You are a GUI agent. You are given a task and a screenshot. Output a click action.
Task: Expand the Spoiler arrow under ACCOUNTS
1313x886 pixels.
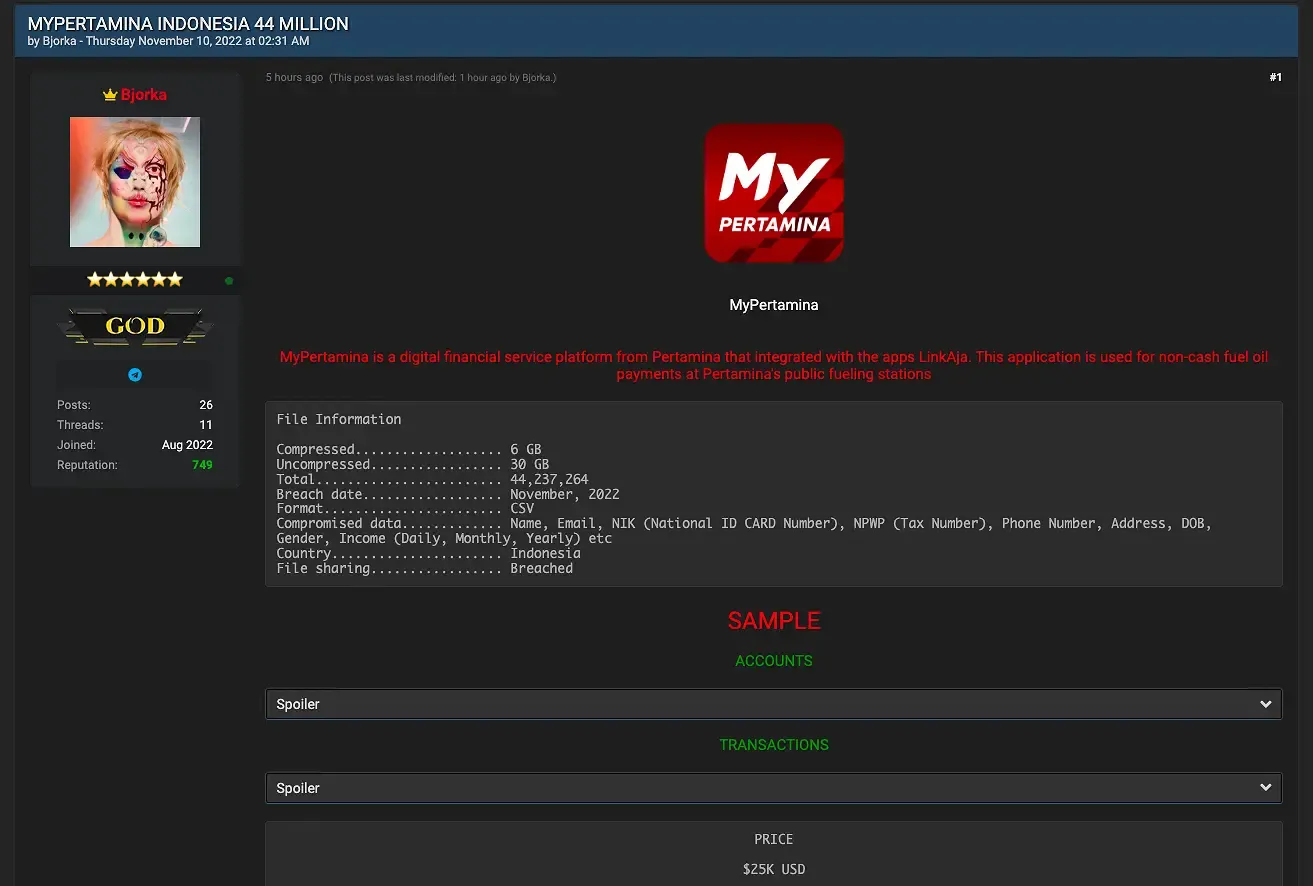coord(1265,704)
